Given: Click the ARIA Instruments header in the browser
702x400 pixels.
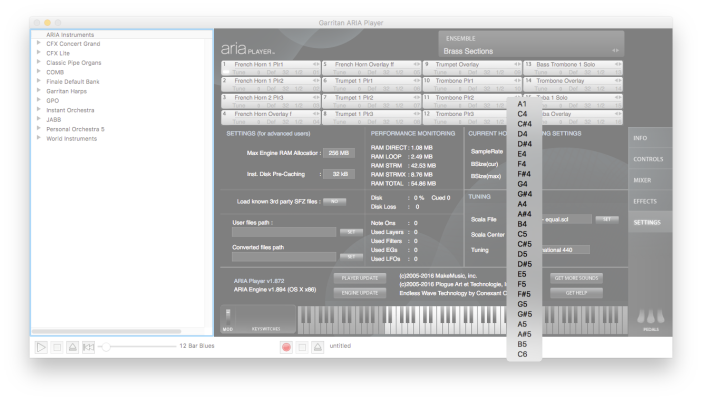Looking at the screenshot, I should pos(70,34).
